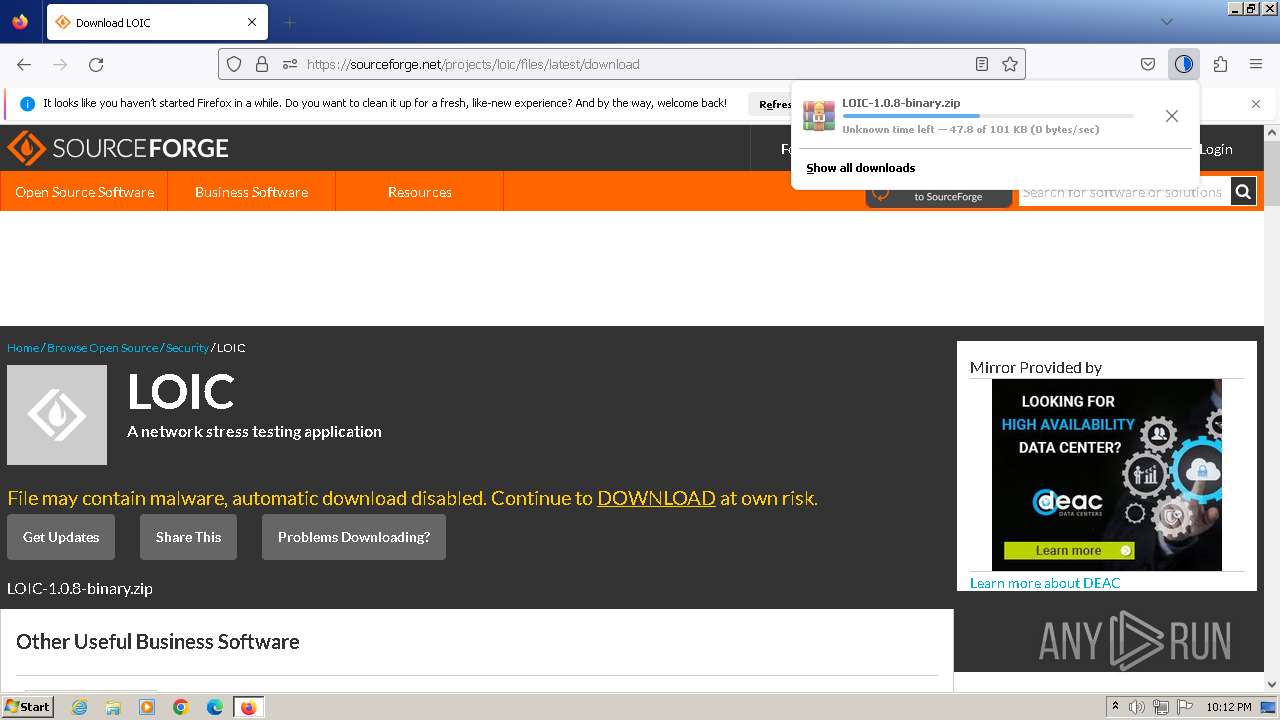The image size is (1280, 720).
Task: Click the Action Center flag icon
Action: pyautogui.click(x=1185, y=707)
